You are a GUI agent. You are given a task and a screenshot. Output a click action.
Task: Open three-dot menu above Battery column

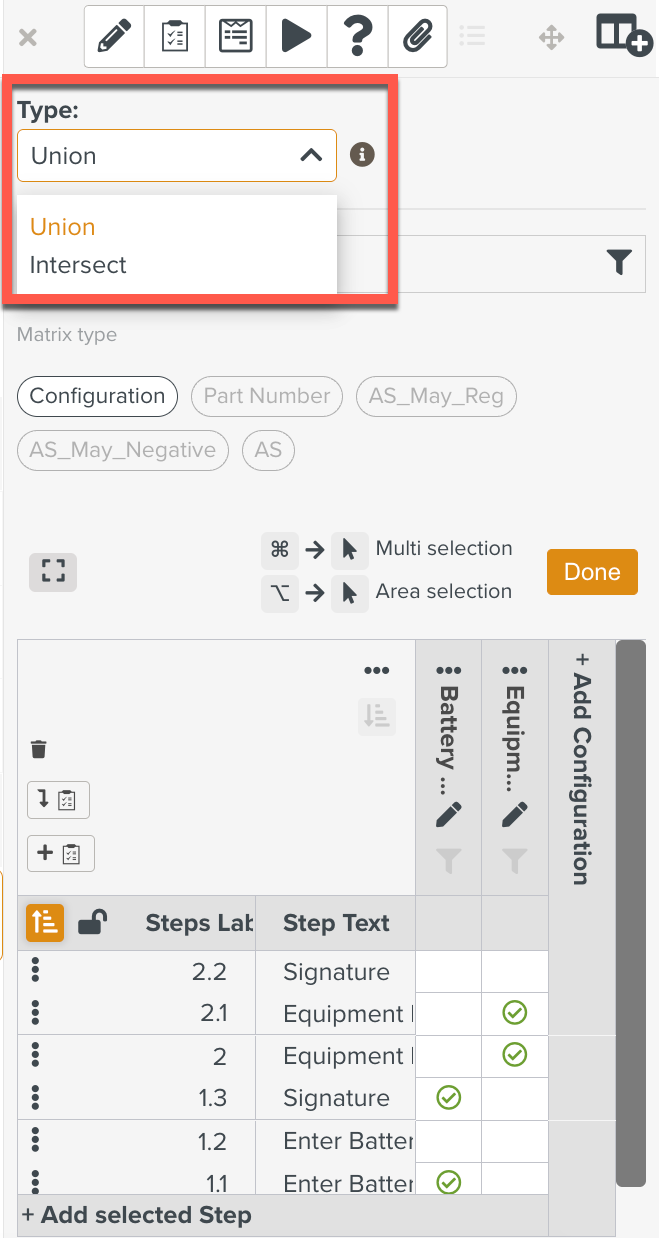[449, 670]
